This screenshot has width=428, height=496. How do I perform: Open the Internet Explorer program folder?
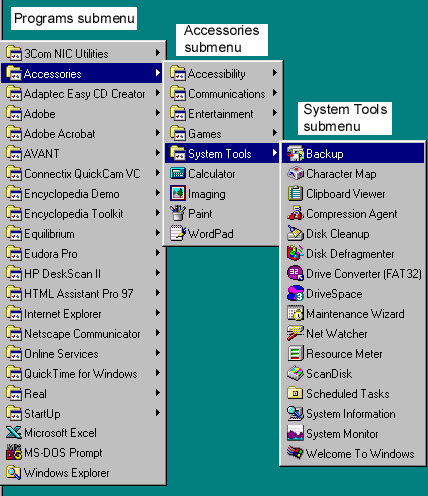82,314
